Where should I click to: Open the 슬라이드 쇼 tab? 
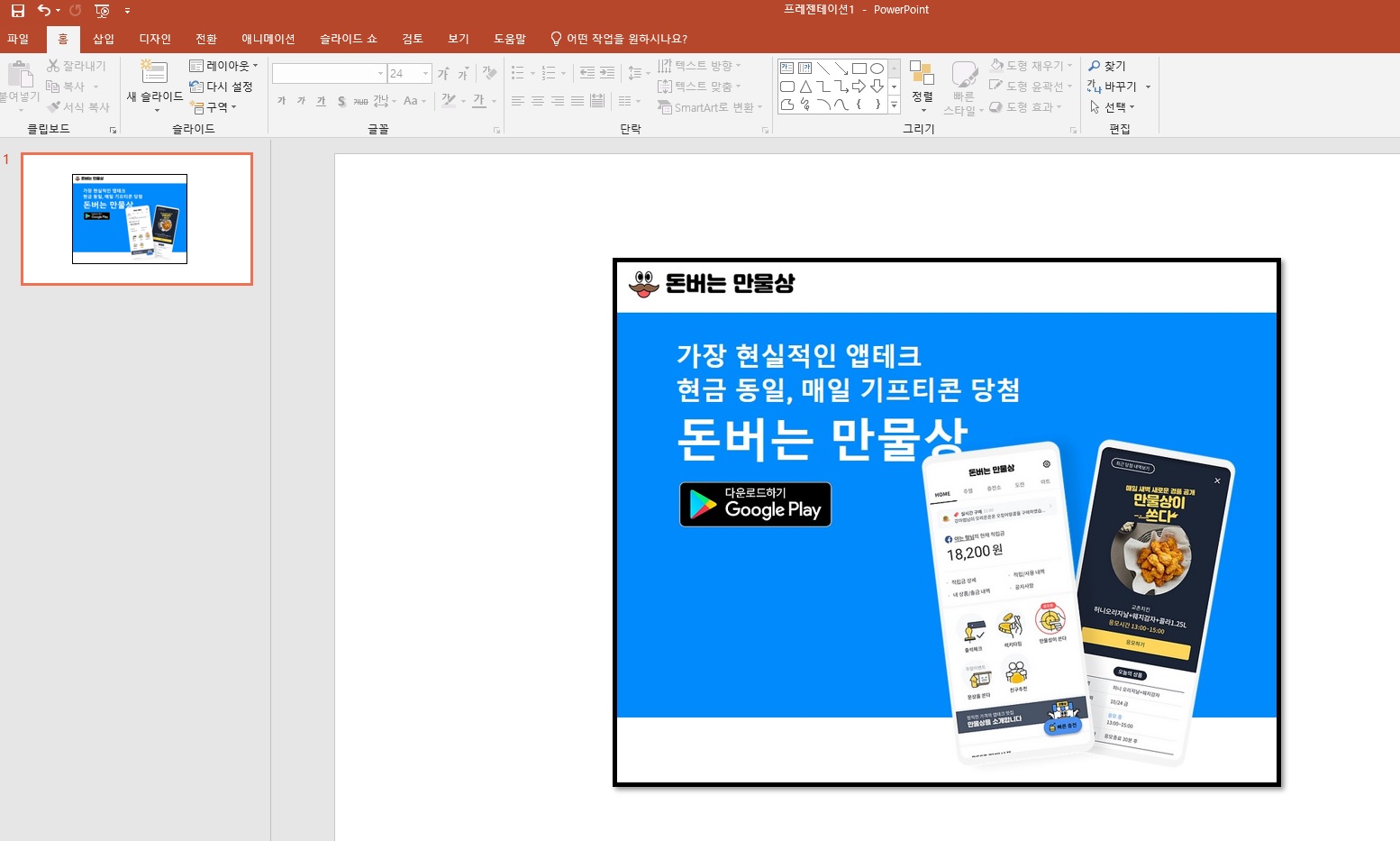(348, 39)
